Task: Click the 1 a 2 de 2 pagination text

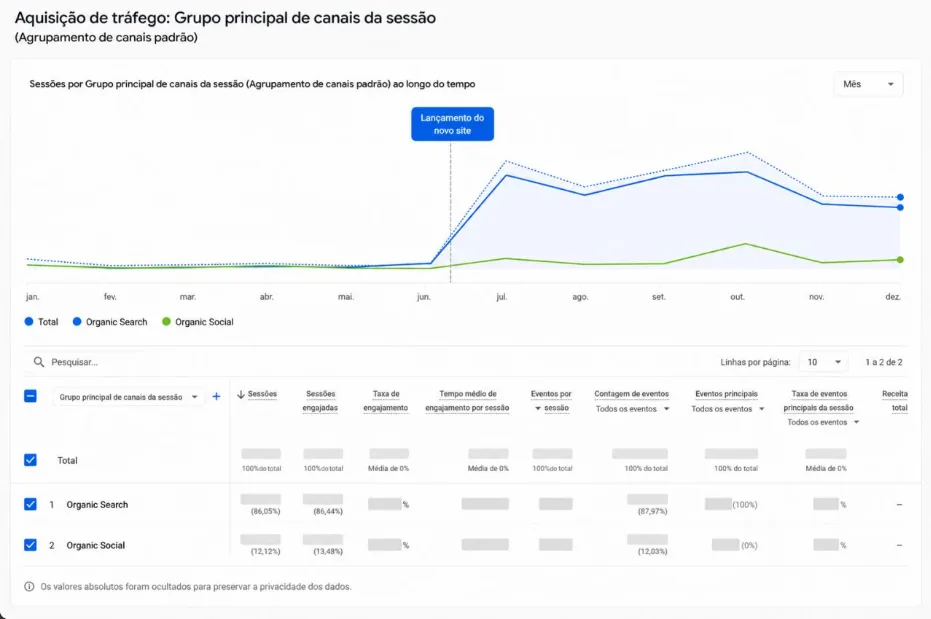Action: pyautogui.click(x=884, y=362)
